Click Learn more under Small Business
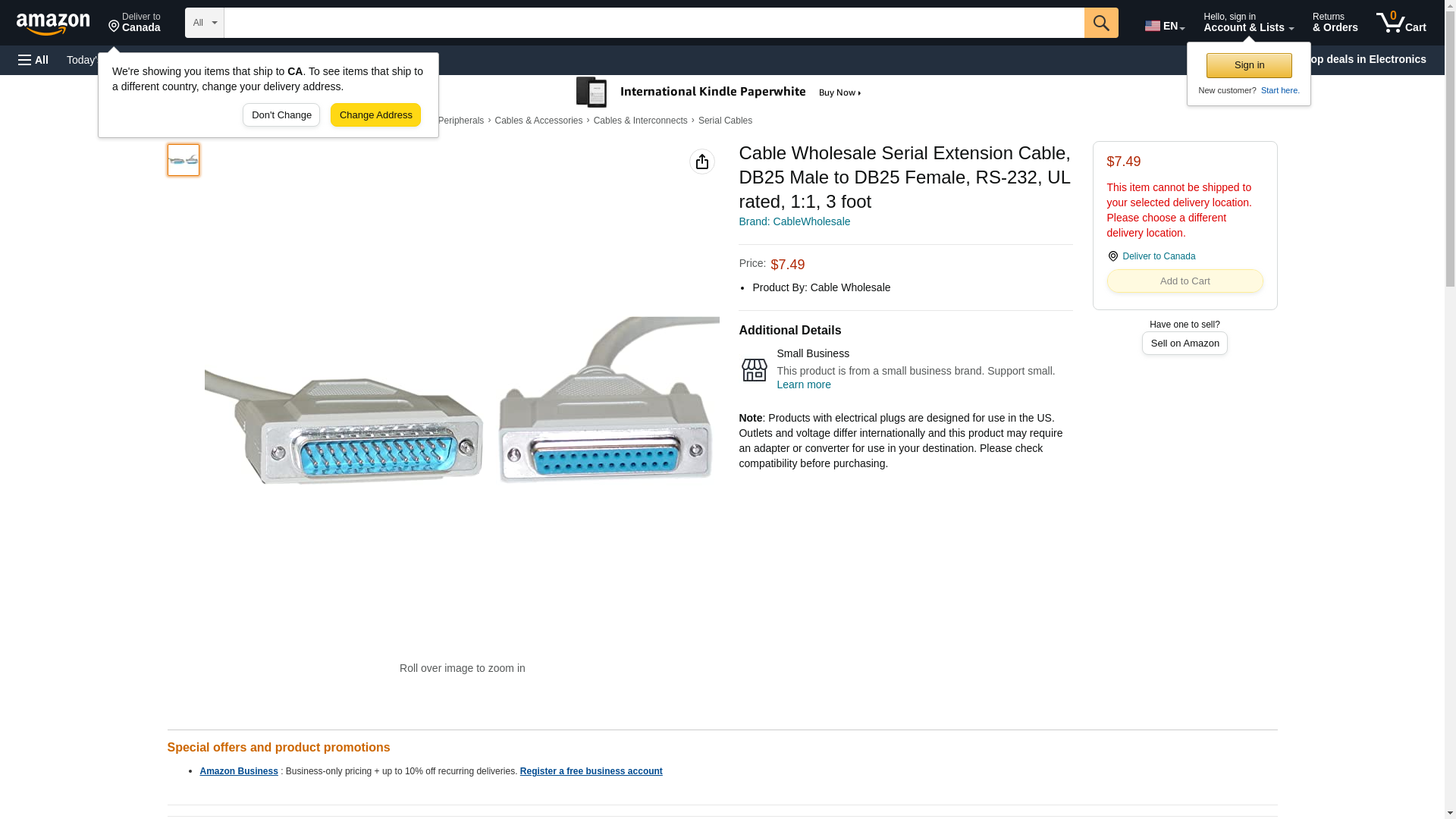The height and width of the screenshot is (819, 1456). [x=803, y=384]
